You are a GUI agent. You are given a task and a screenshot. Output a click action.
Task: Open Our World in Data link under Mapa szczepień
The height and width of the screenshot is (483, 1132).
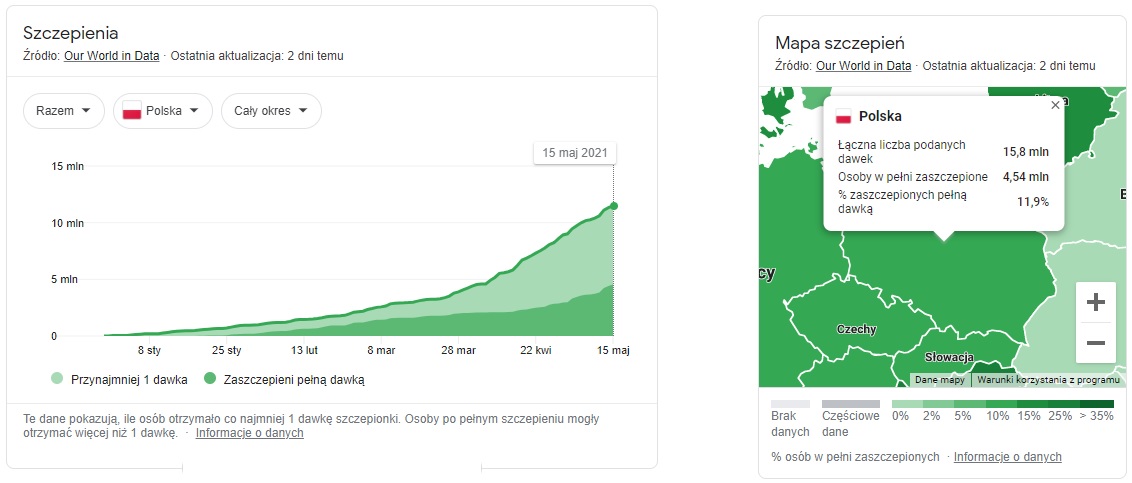click(x=863, y=66)
